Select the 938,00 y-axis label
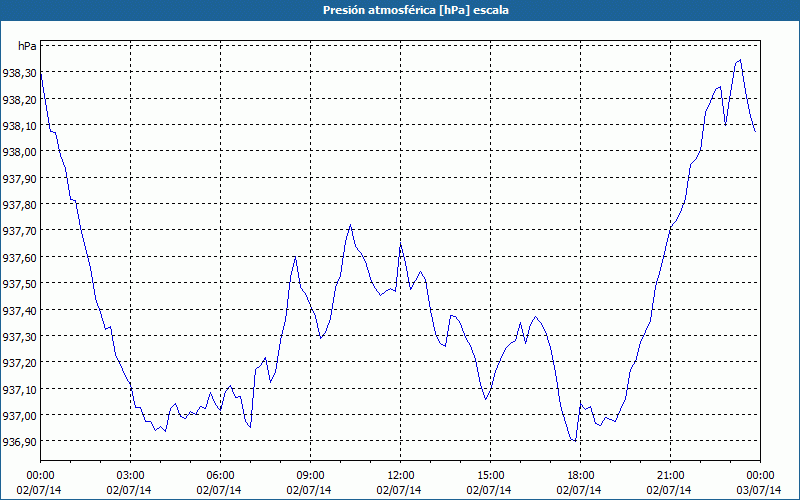 click(19, 152)
